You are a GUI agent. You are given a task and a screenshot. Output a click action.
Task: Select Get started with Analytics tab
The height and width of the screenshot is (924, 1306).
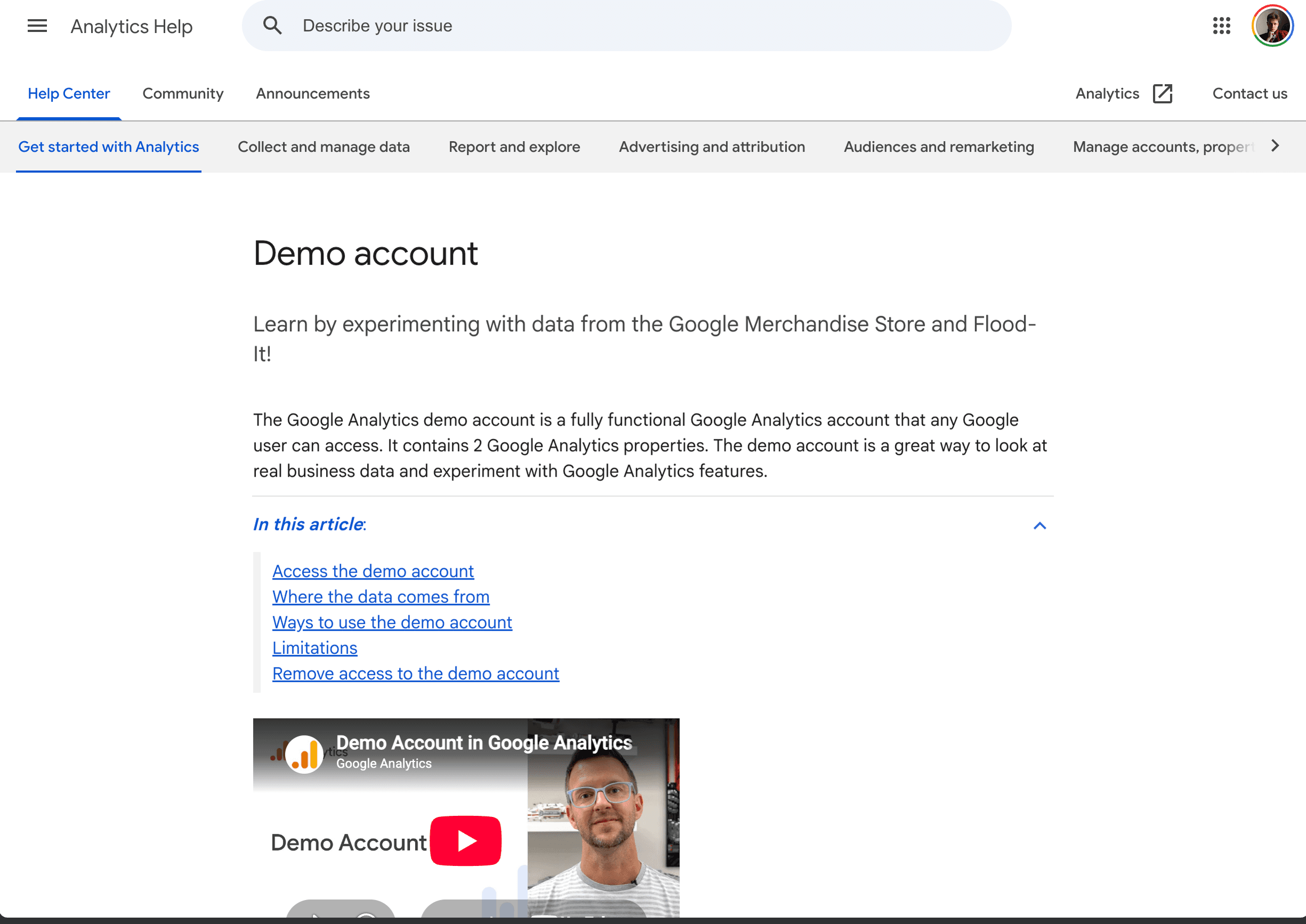pyautogui.click(x=109, y=147)
